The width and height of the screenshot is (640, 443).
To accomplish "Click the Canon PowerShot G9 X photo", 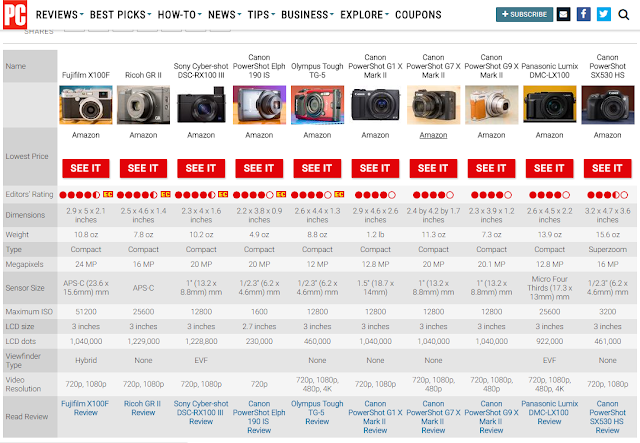I will click(491, 105).
